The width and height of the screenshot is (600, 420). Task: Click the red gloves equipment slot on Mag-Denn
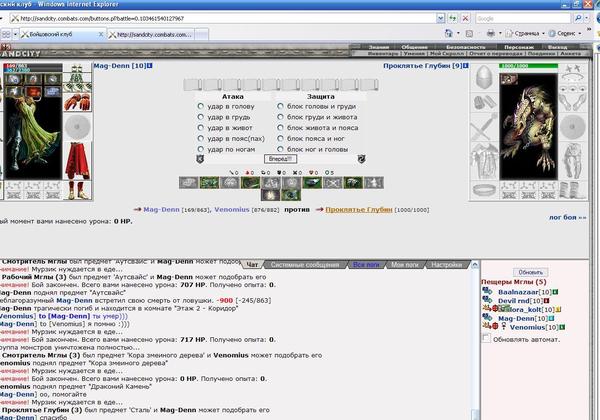coord(77,102)
